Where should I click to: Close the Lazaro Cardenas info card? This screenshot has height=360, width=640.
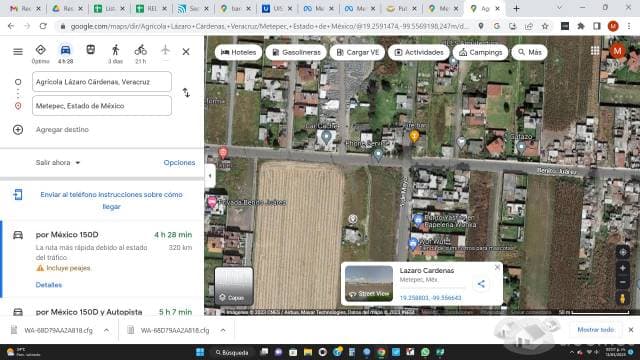click(497, 267)
